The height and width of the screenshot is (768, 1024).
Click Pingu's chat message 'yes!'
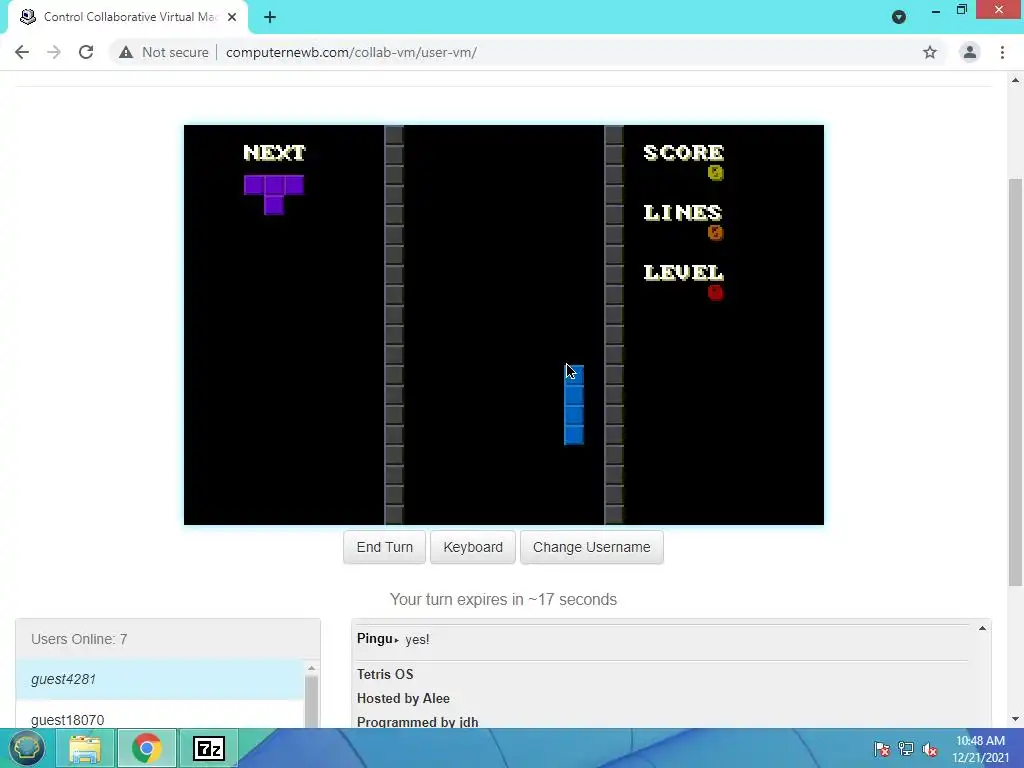(x=417, y=639)
